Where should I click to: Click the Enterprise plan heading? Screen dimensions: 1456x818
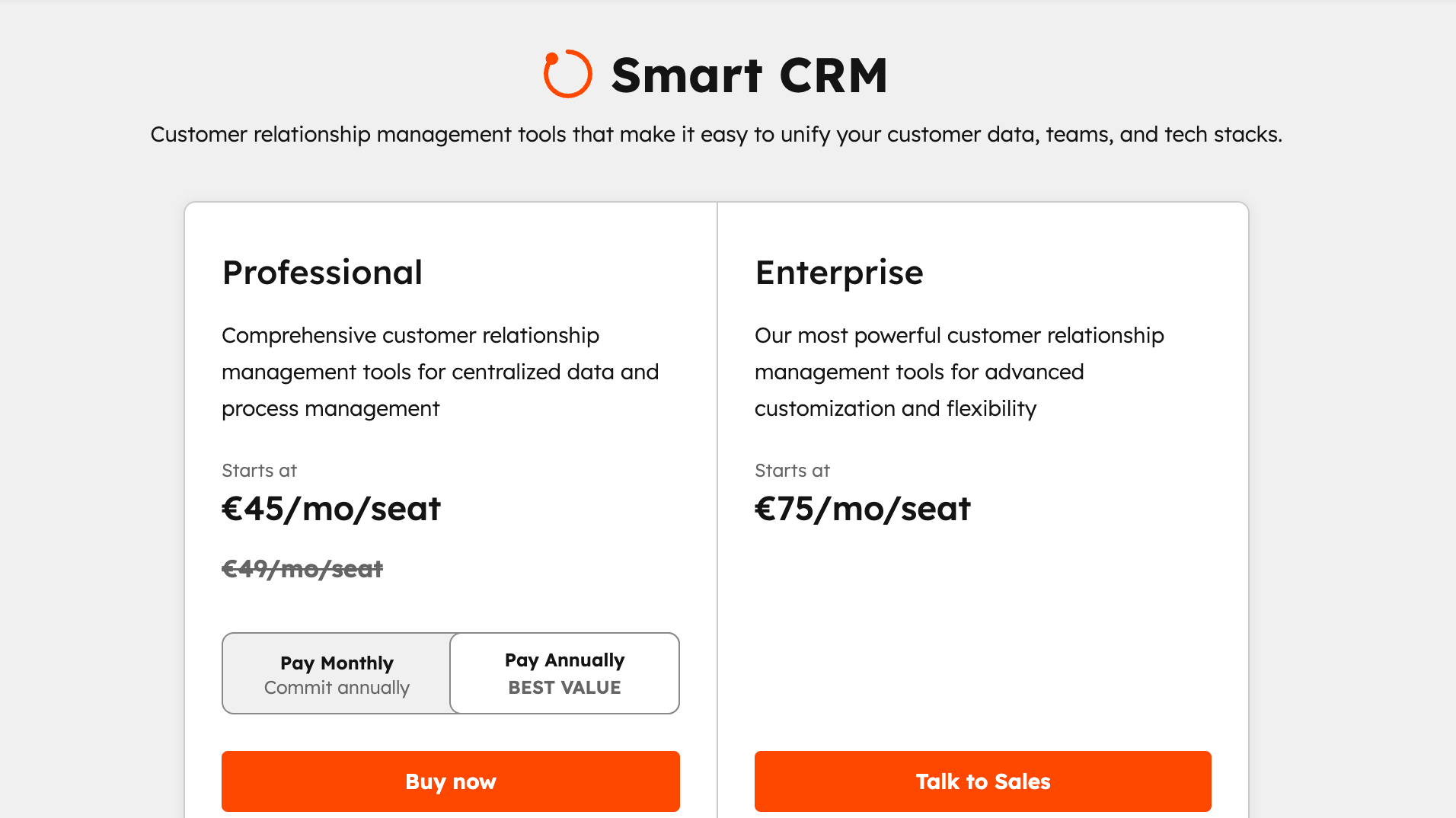tap(838, 272)
